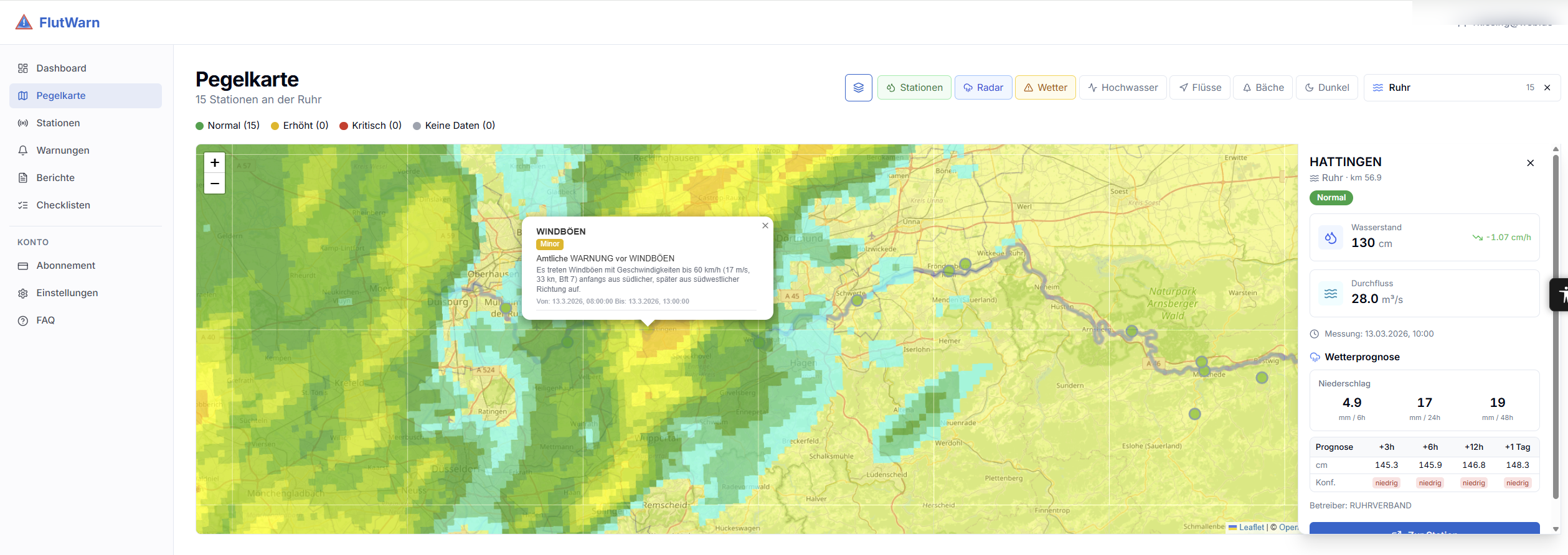Viewport: 1568px width, 555px height.
Task: Select the station marker near Schwerte
Action: click(857, 301)
